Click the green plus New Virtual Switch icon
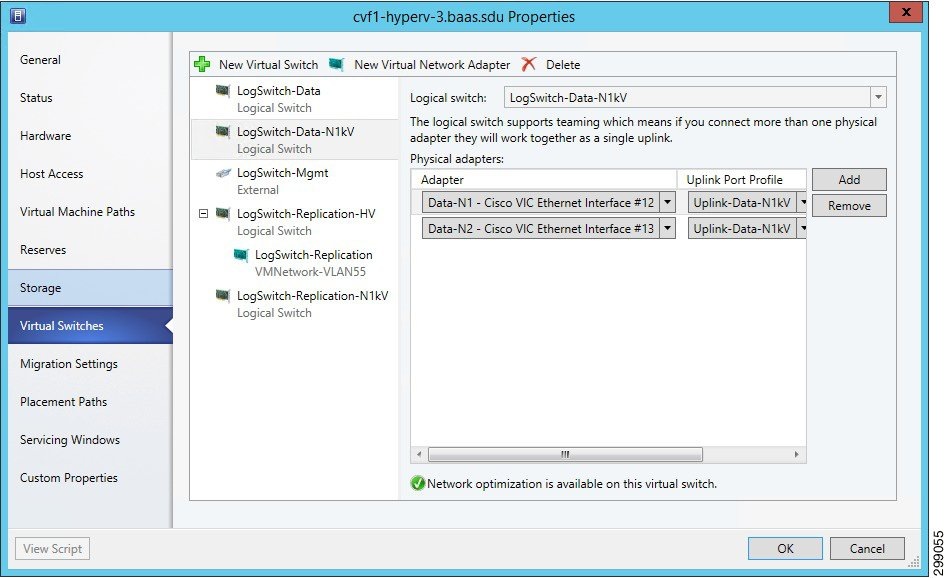 point(202,64)
